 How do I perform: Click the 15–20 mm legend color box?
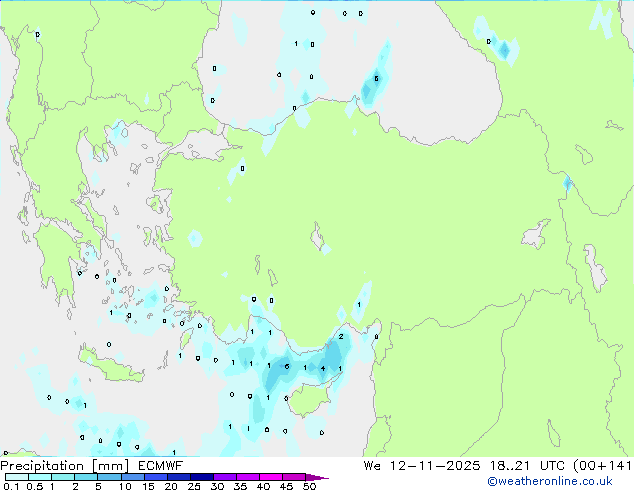(x=156, y=477)
